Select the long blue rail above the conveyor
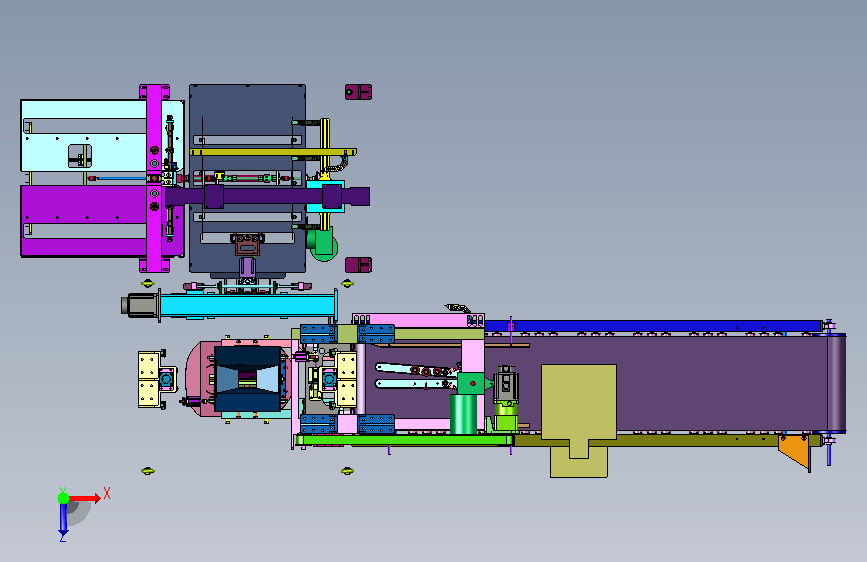 click(x=652, y=326)
